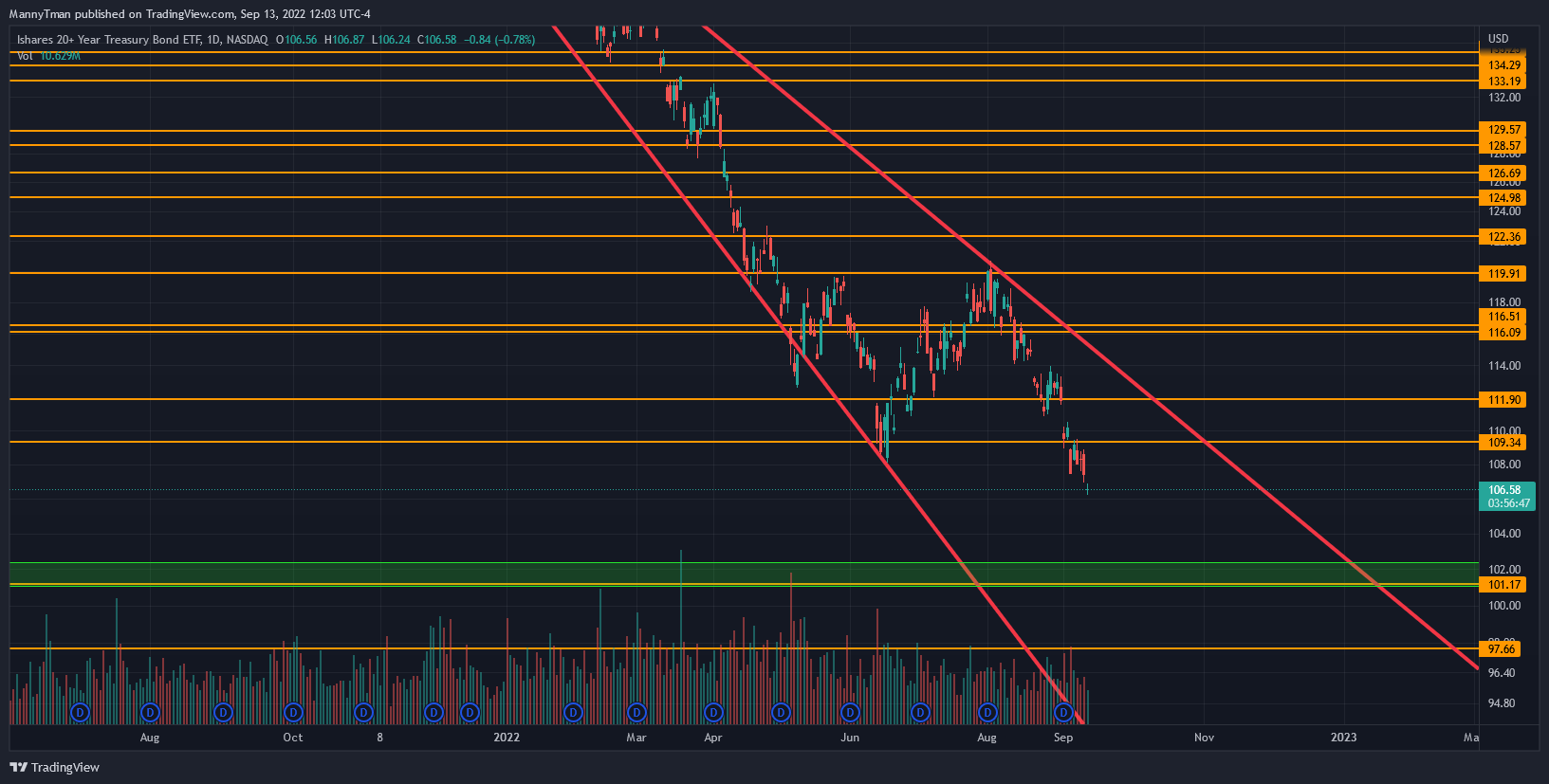Click the -0.84 (-0.78%) change value
The width and height of the screenshot is (1549, 784).
[500, 40]
